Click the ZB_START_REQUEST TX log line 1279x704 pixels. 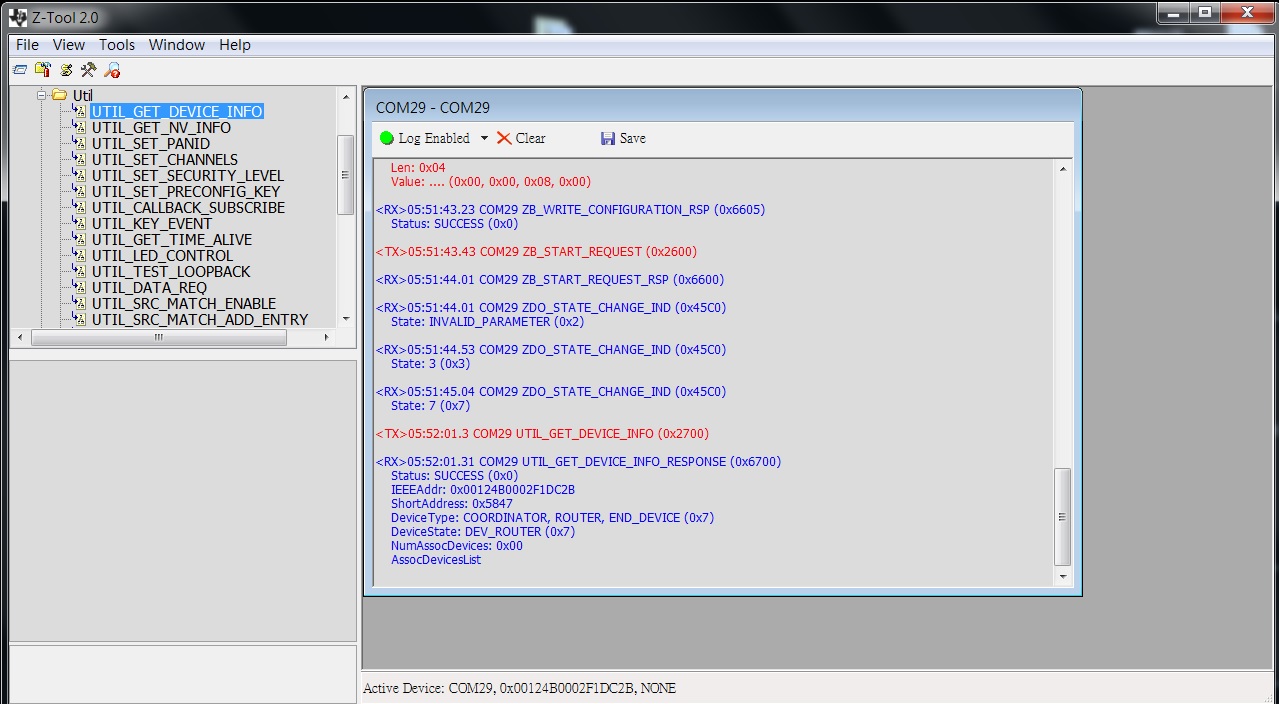pyautogui.click(x=537, y=252)
